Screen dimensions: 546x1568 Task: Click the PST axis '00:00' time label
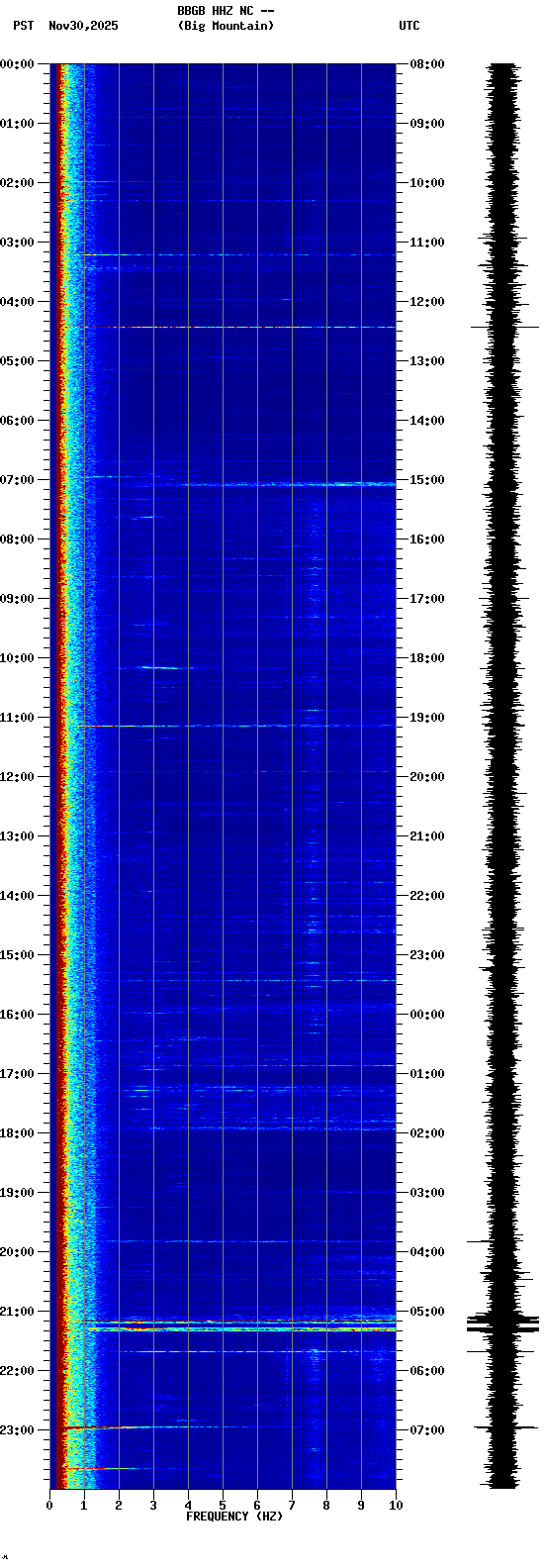point(17,64)
